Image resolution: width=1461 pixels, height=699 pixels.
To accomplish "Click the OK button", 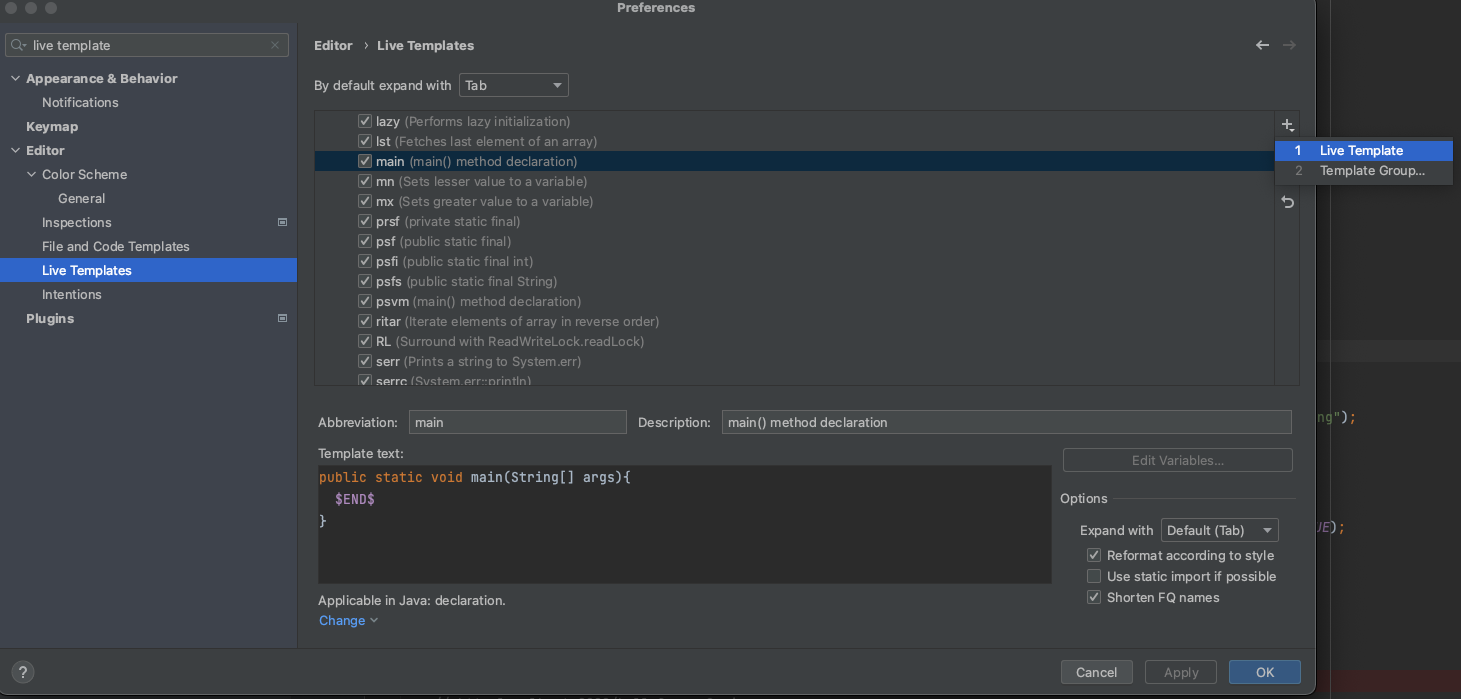I will 1265,672.
